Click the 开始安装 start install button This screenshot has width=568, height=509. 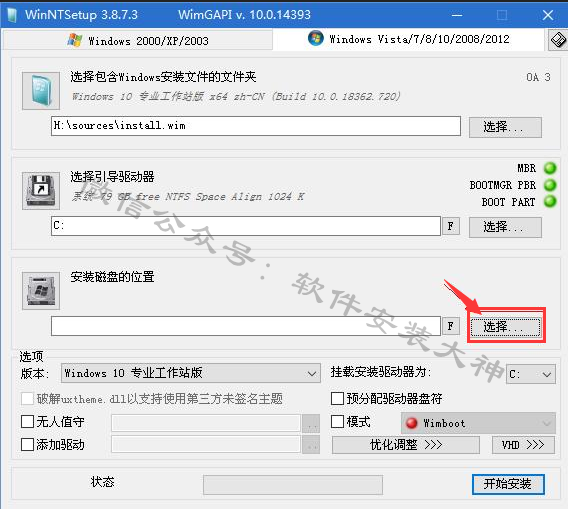508,484
